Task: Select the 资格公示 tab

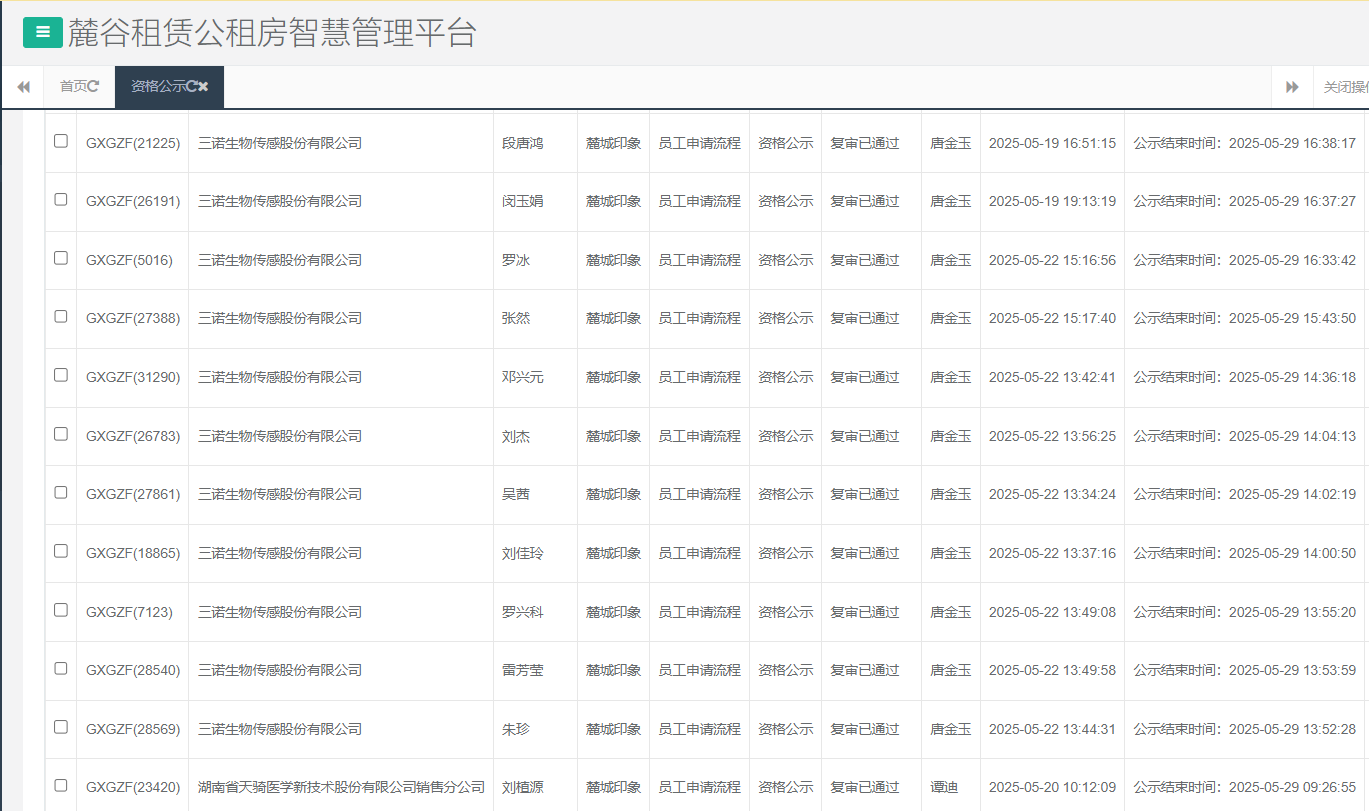Action: click(x=160, y=87)
